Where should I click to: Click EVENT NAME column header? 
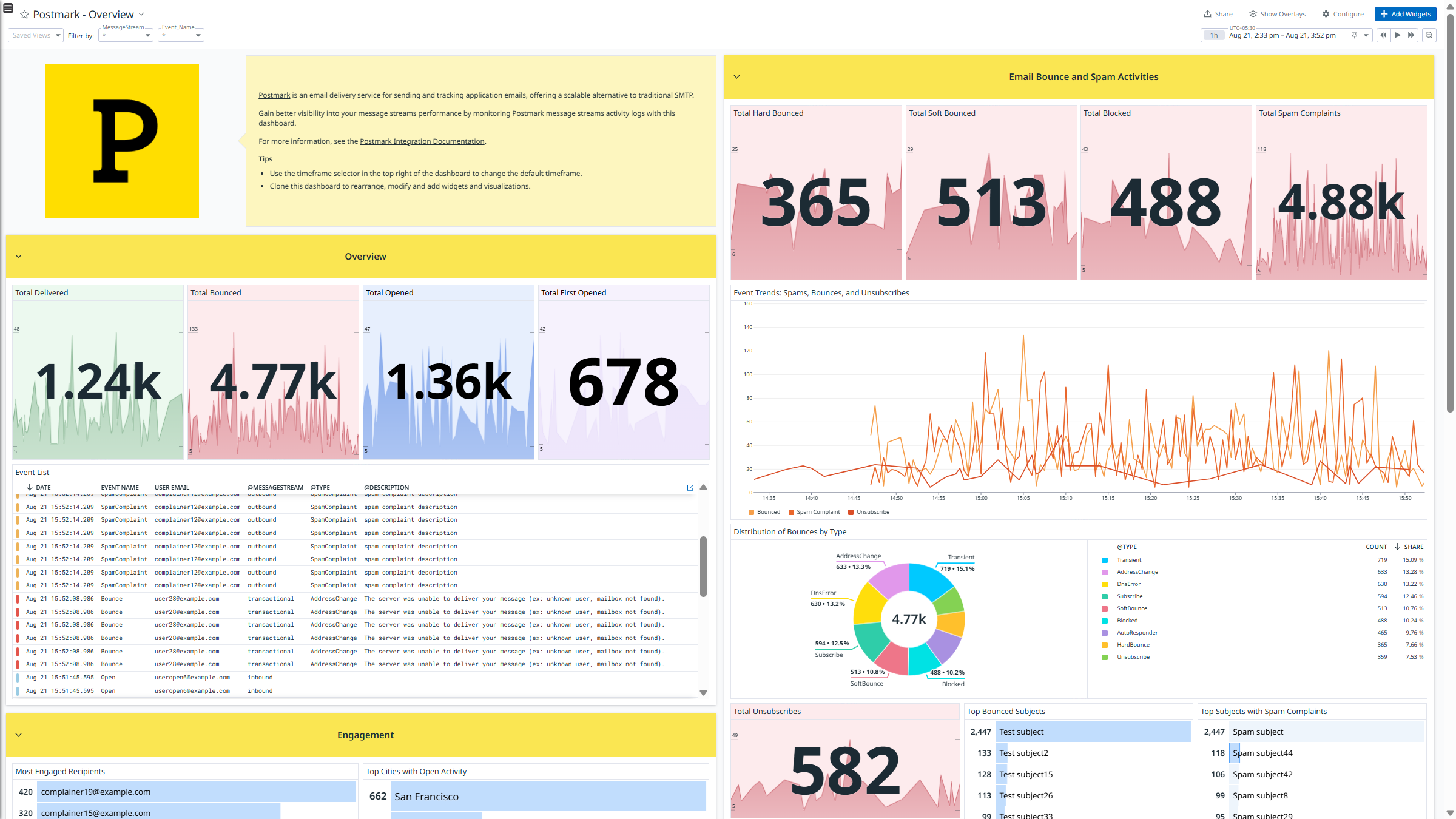coord(120,488)
